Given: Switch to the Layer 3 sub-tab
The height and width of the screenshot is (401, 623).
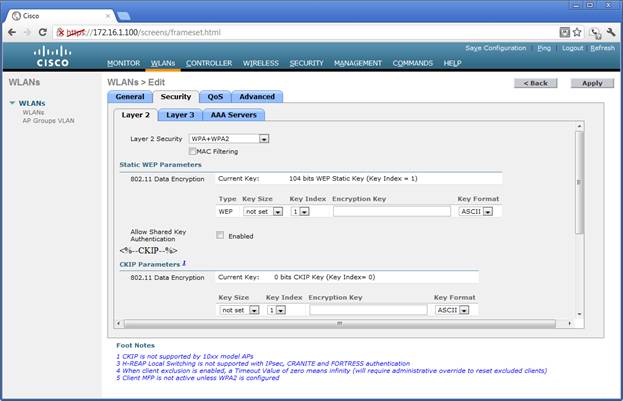Looking at the screenshot, I should (180, 115).
